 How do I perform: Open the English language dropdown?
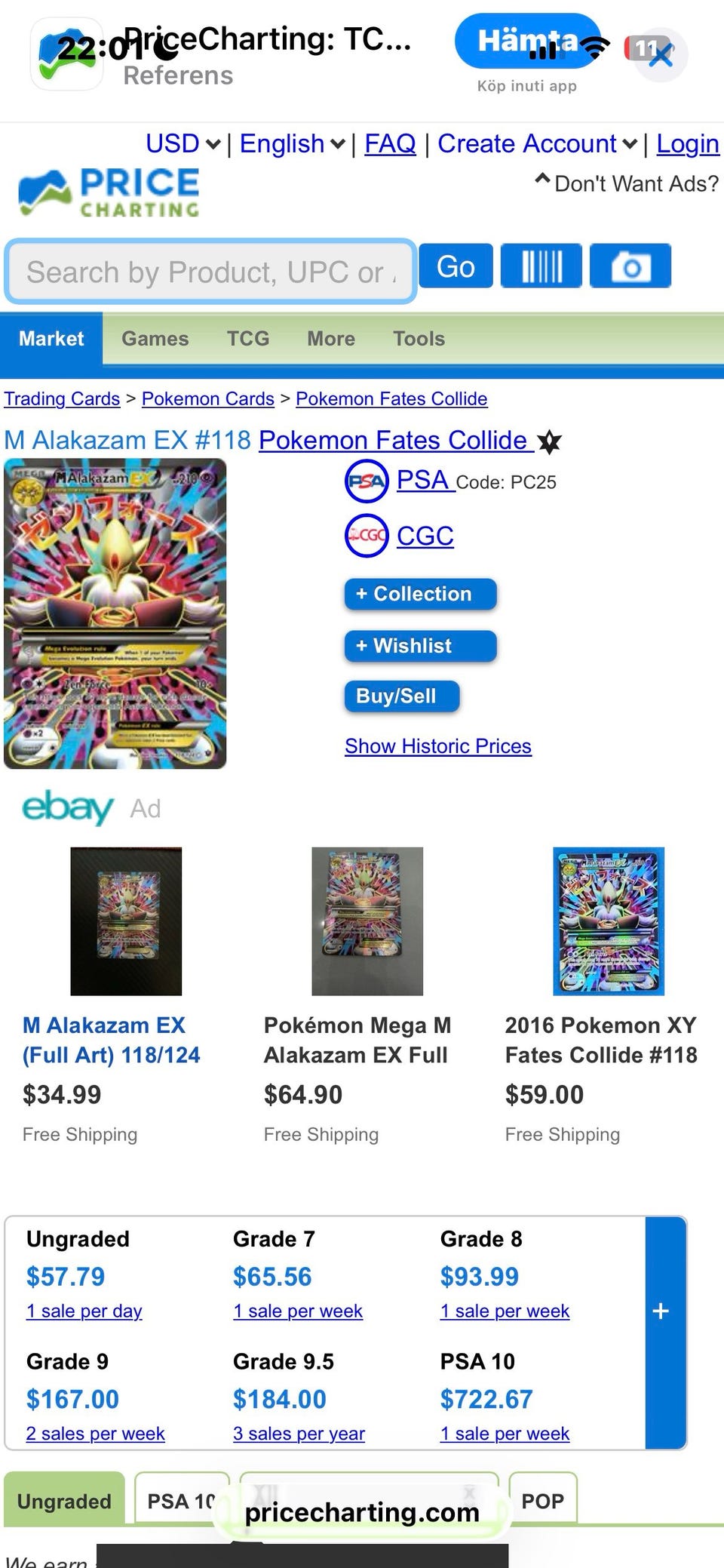pyautogui.click(x=293, y=143)
